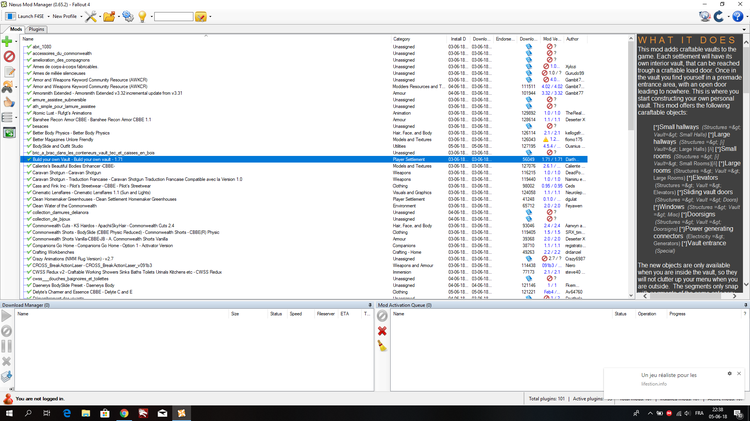Toggle green check for Better Body Physics
The height and width of the screenshot is (421, 750).
(x=29, y=133)
